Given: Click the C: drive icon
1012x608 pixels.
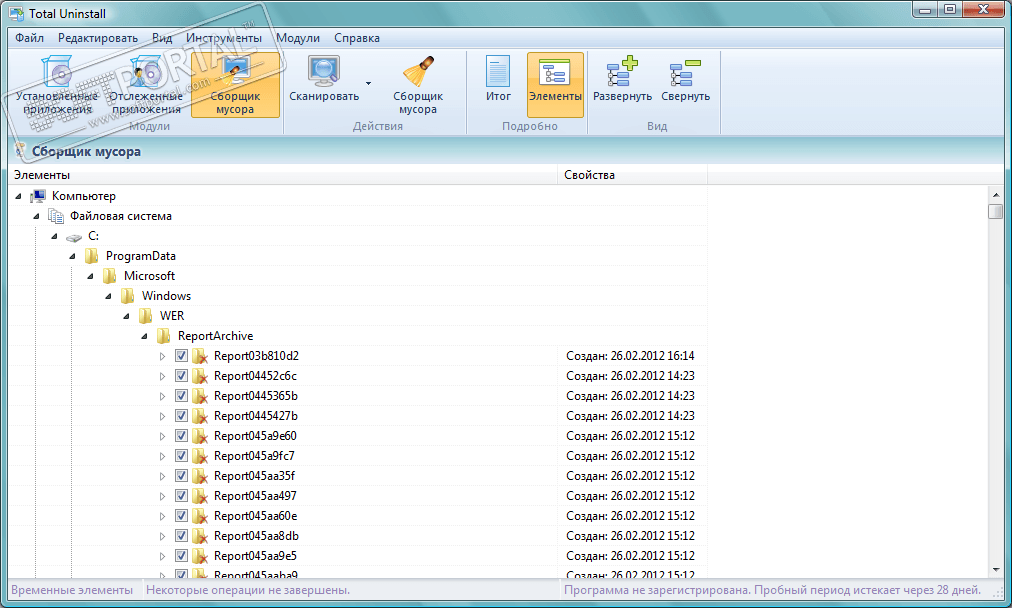Looking at the screenshot, I should [x=74, y=237].
